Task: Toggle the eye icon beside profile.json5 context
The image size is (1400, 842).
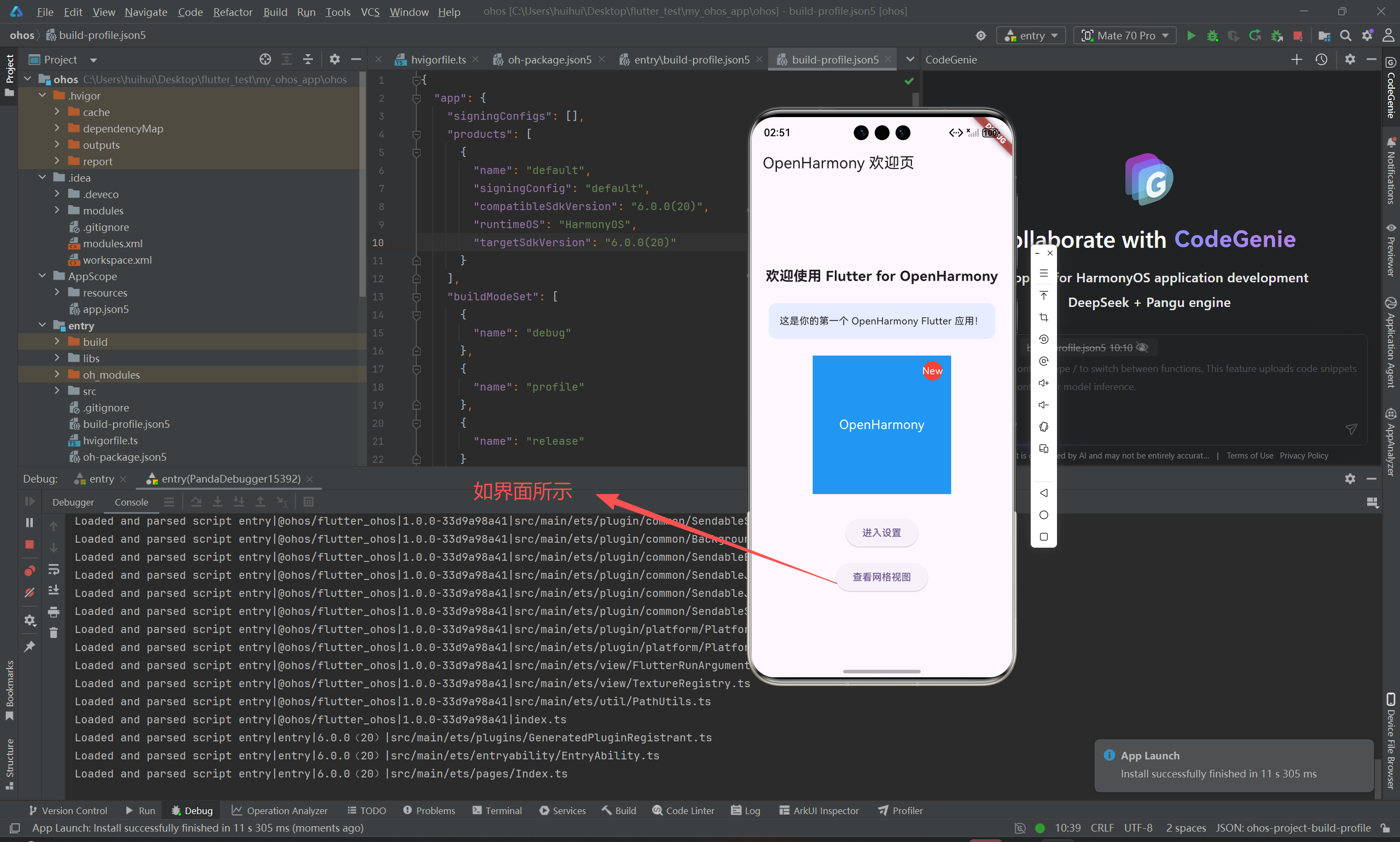Action: coord(1142,347)
